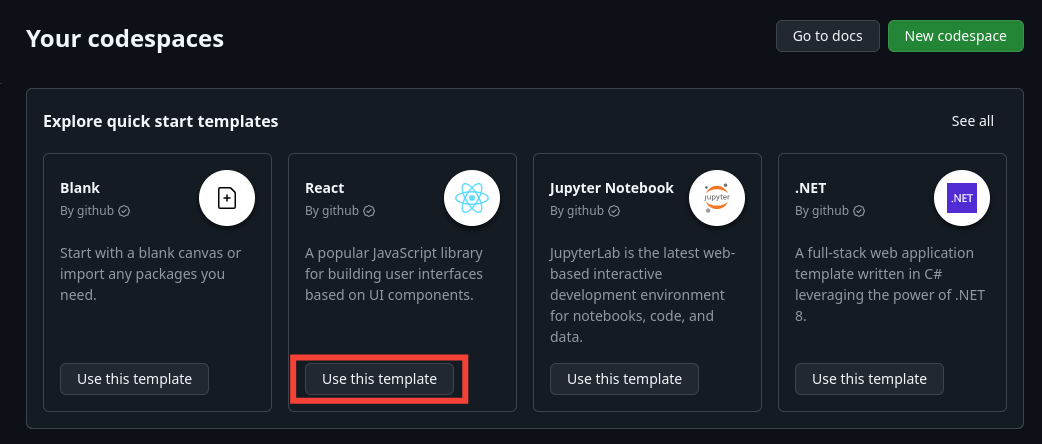
Task: Click the Jupyter logo icon
Action: coord(717,198)
